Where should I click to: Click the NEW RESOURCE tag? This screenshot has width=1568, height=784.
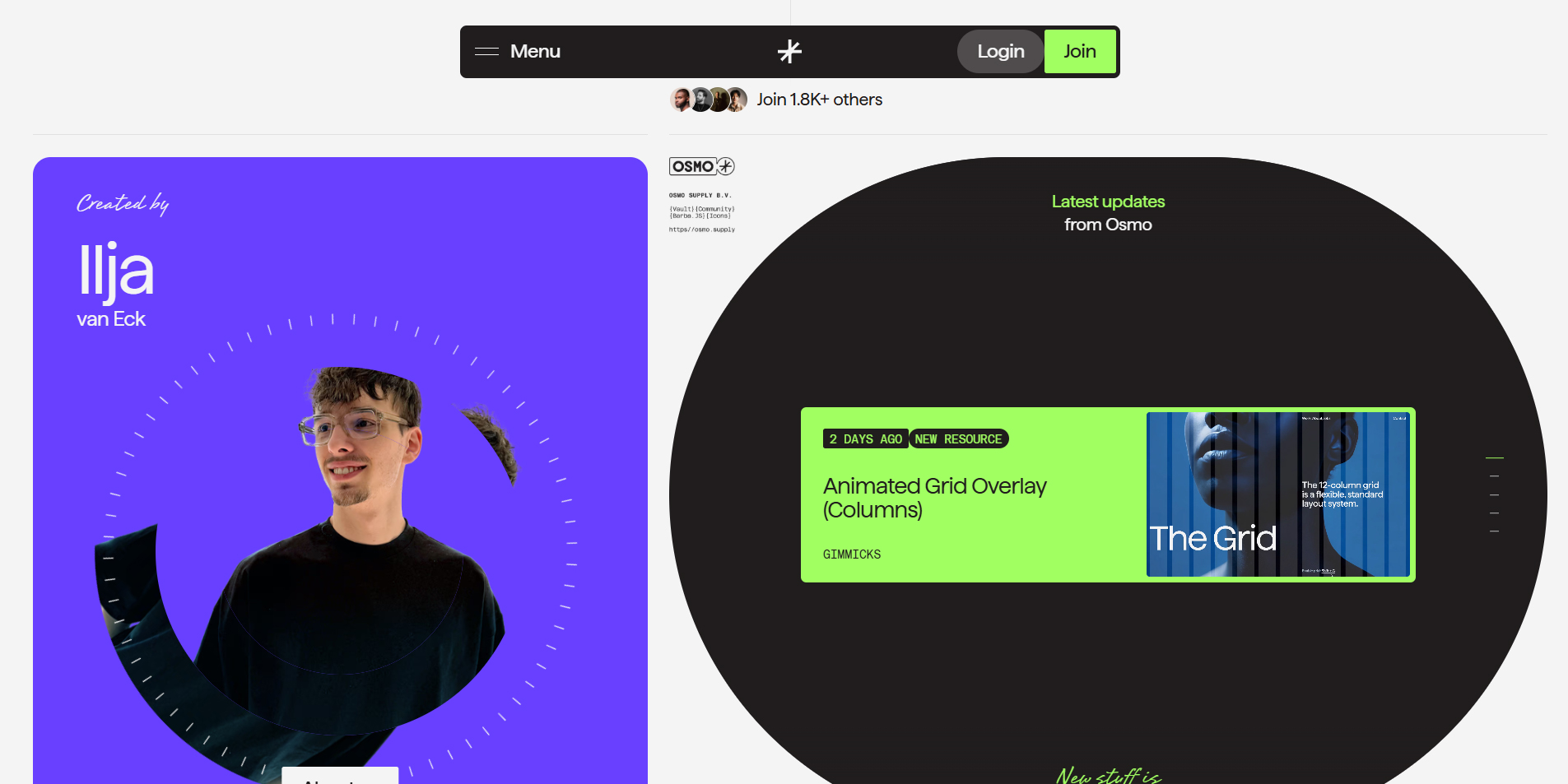(959, 439)
